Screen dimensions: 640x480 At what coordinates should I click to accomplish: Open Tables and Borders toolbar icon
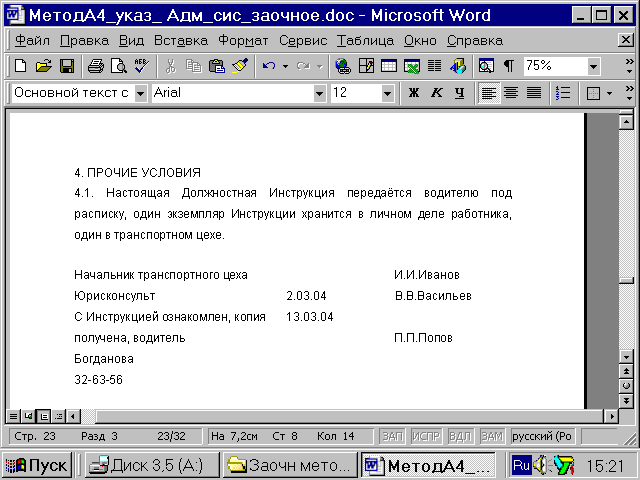366,66
